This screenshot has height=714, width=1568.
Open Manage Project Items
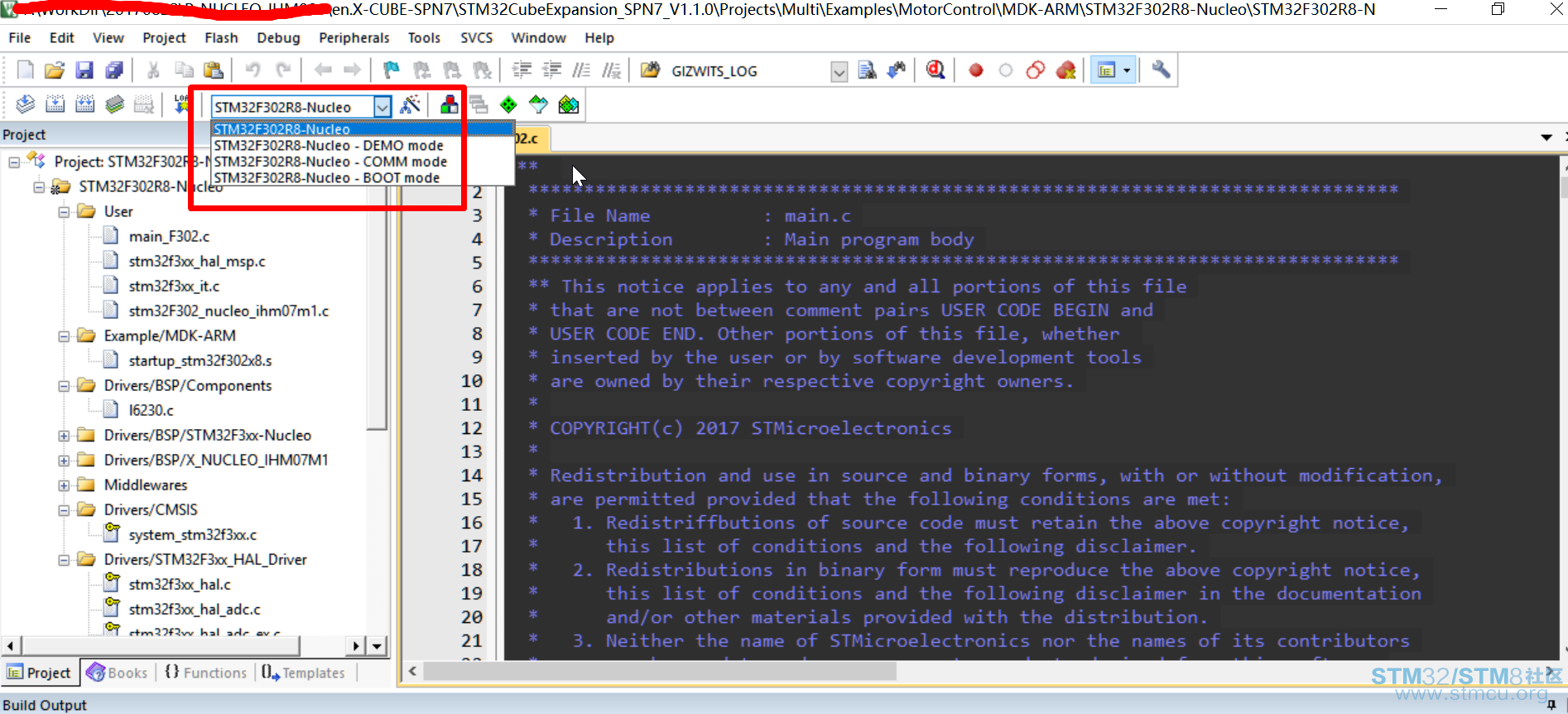click(x=449, y=104)
